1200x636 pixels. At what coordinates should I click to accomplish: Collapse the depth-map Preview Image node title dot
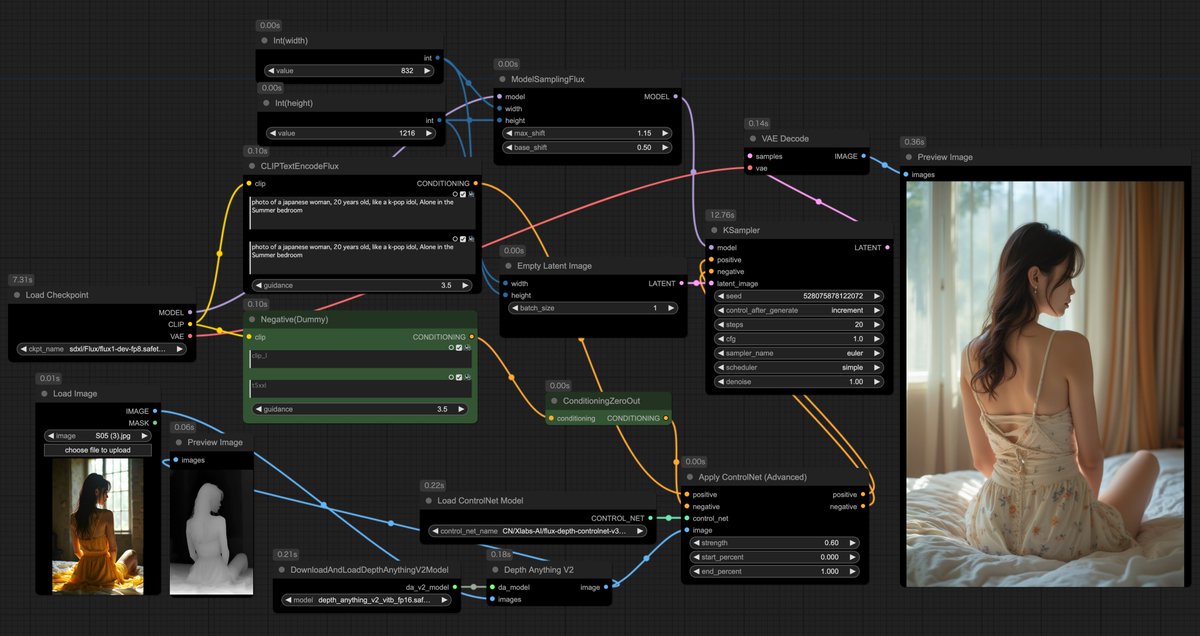pyautogui.click(x=180, y=443)
